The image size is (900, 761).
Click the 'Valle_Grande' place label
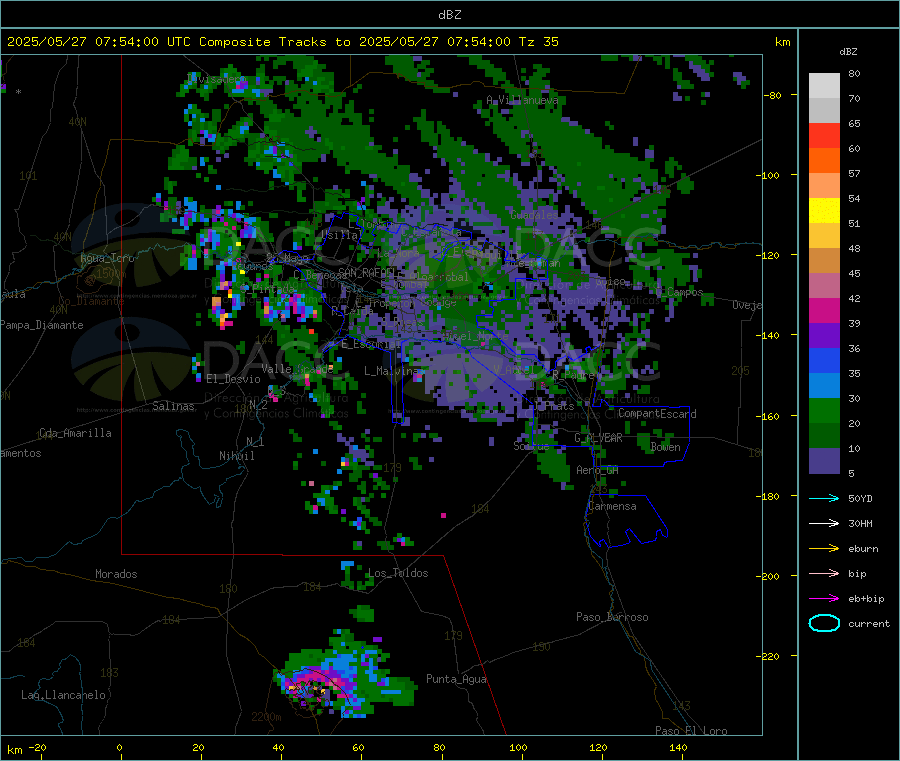297,368
